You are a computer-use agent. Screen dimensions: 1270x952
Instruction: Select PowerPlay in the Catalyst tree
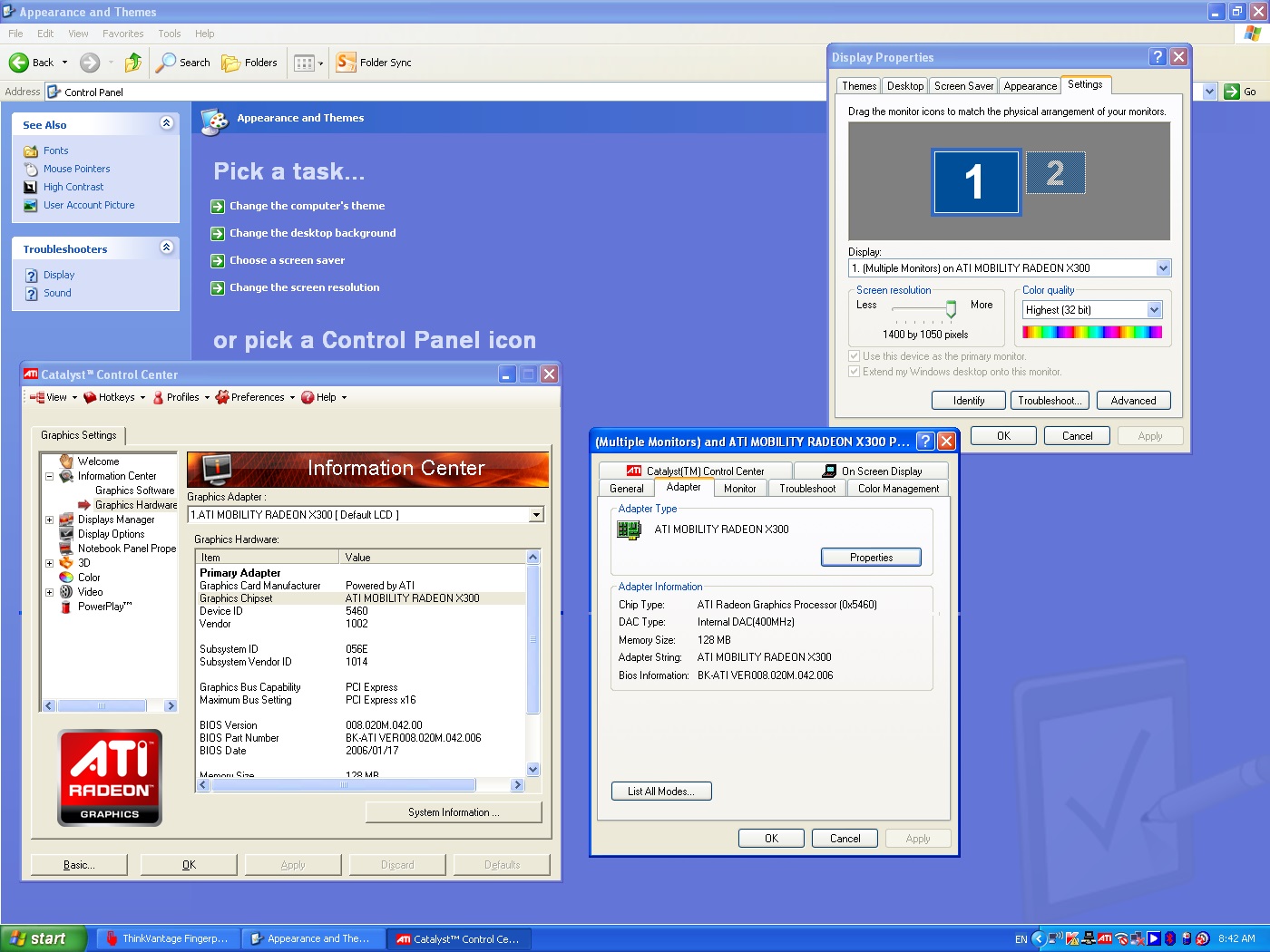pos(105,607)
